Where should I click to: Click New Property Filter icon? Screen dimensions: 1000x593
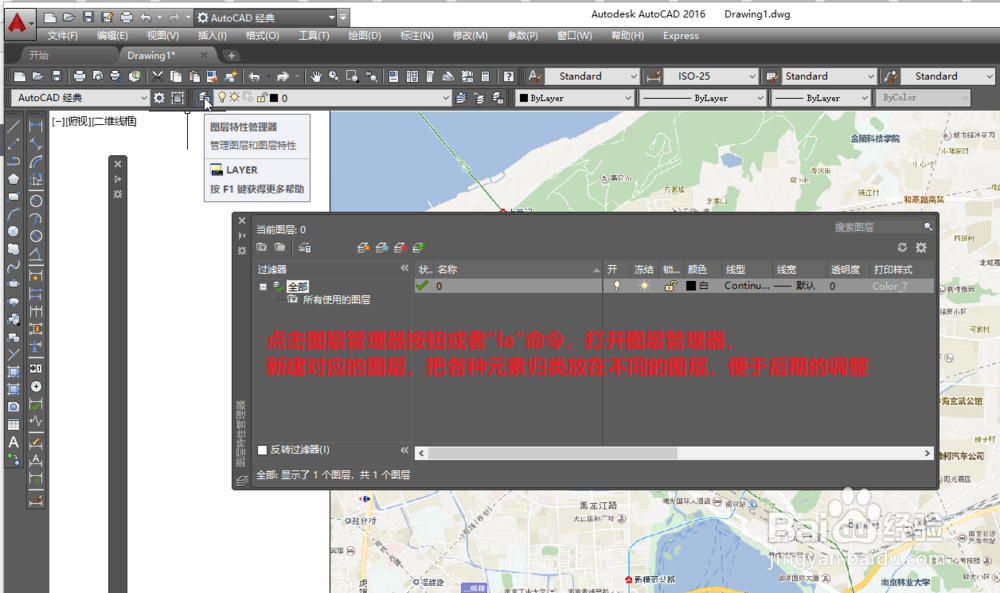tap(261, 247)
